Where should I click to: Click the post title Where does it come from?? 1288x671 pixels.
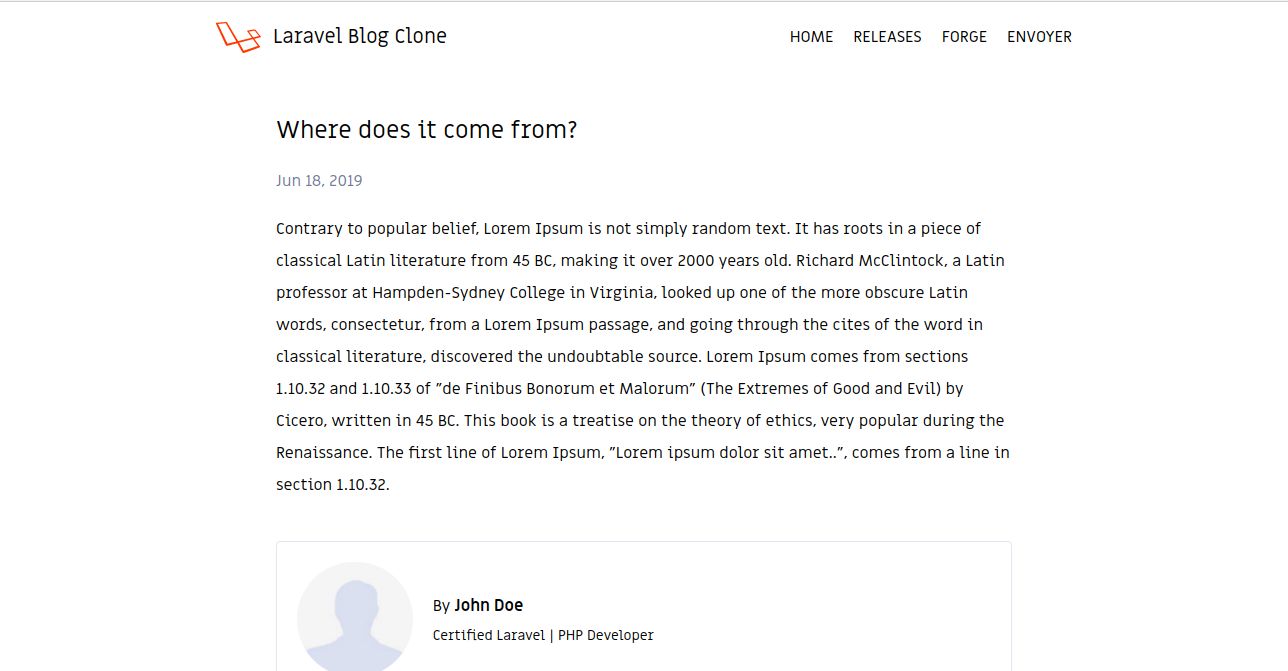(x=427, y=130)
